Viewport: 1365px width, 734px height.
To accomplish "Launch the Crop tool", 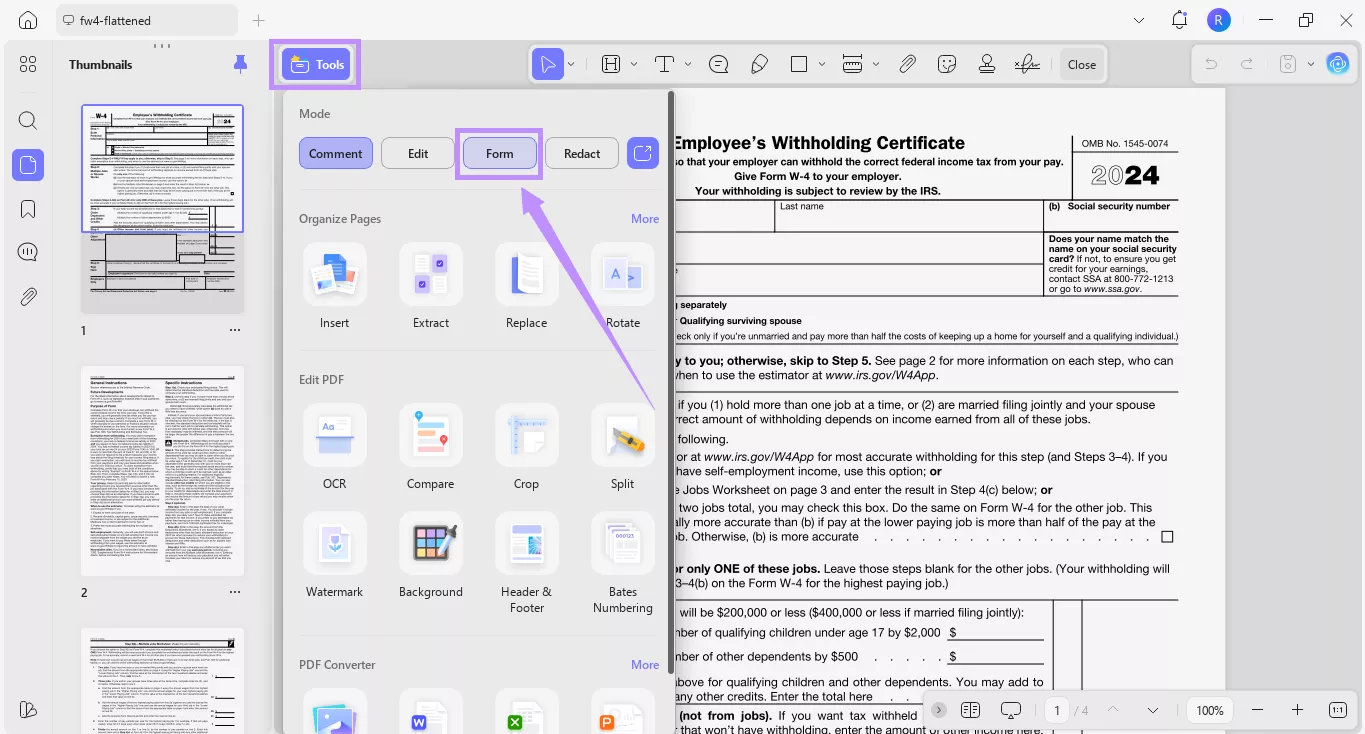I will [x=526, y=447].
